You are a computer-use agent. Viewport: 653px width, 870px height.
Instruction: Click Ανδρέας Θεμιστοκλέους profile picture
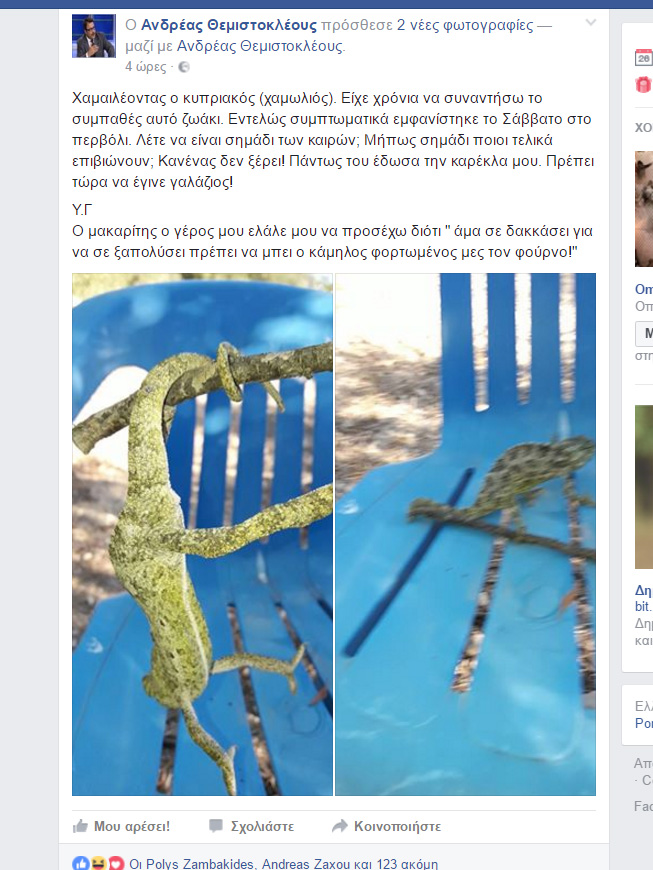pyautogui.click(x=94, y=36)
